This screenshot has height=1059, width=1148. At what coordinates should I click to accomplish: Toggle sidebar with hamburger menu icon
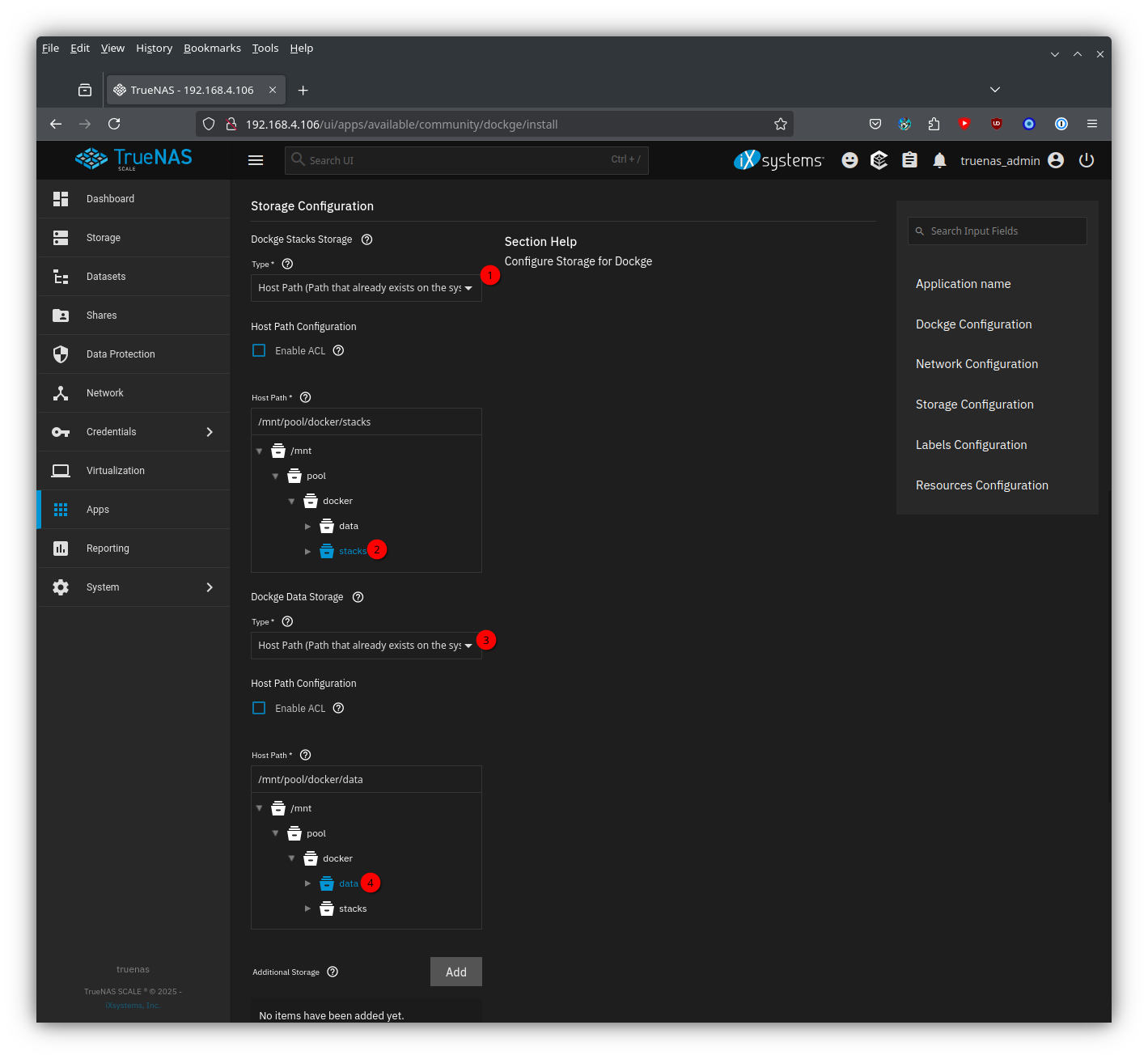256,160
